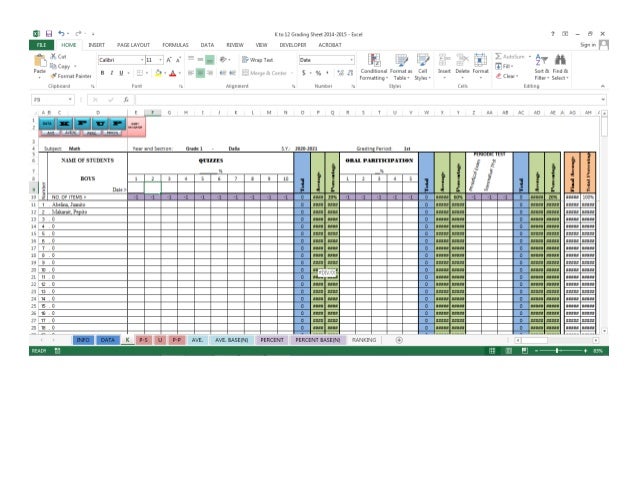This screenshot has width=638, height=493.
Task: Open the Name Box dropdown arrow
Action: coord(70,100)
